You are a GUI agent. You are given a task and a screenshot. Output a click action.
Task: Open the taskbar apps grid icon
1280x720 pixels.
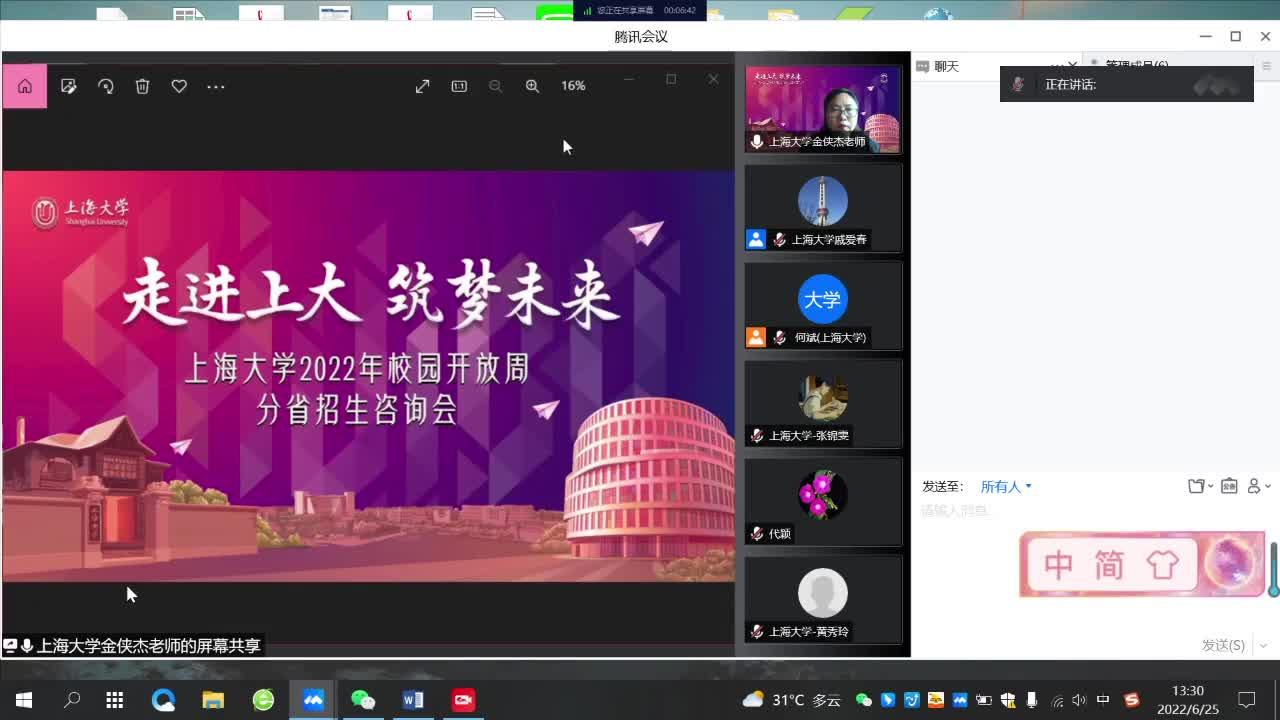pyautogui.click(x=115, y=700)
